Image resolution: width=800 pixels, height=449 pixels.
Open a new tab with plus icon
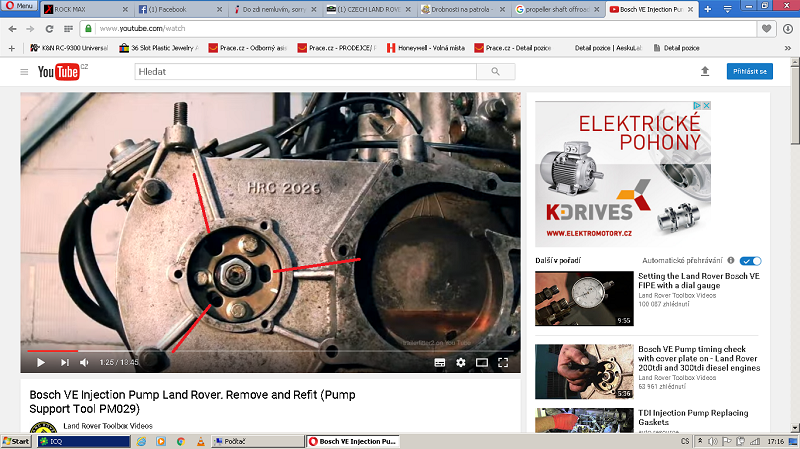click(708, 9)
